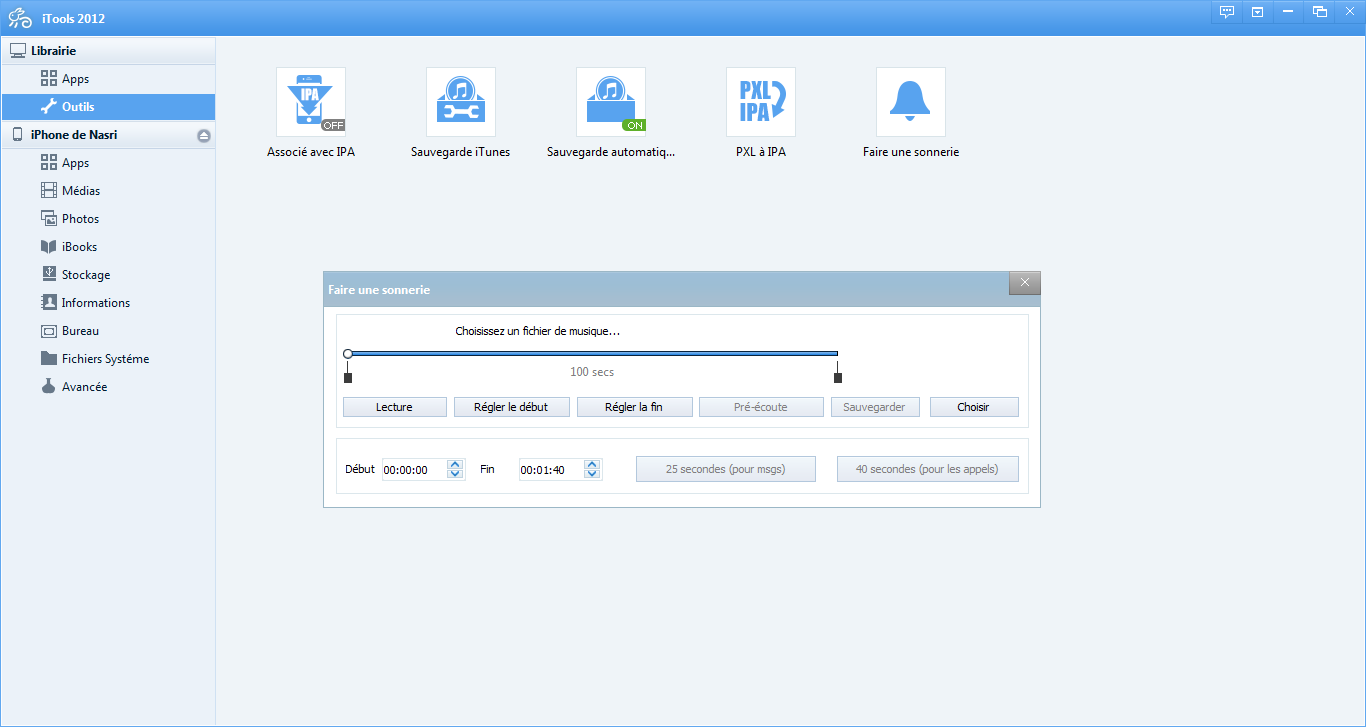Open the title bar dropdown menu
Viewport: 1366px width, 727px height.
tap(1257, 12)
